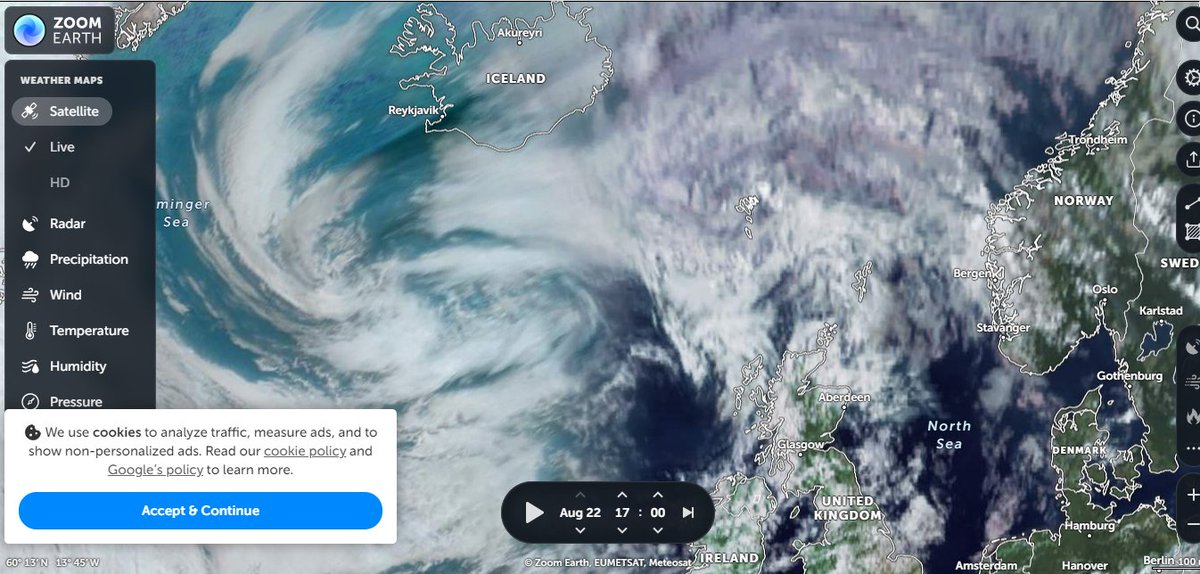Switch to HD satellite imagery

pos(60,183)
